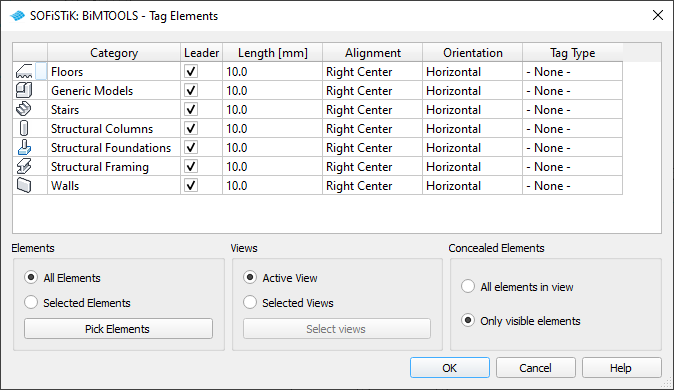Image resolution: width=674 pixels, height=390 pixels.
Task: Uncheck the Leader checkbox for Structural Framing
Action: coord(191,166)
